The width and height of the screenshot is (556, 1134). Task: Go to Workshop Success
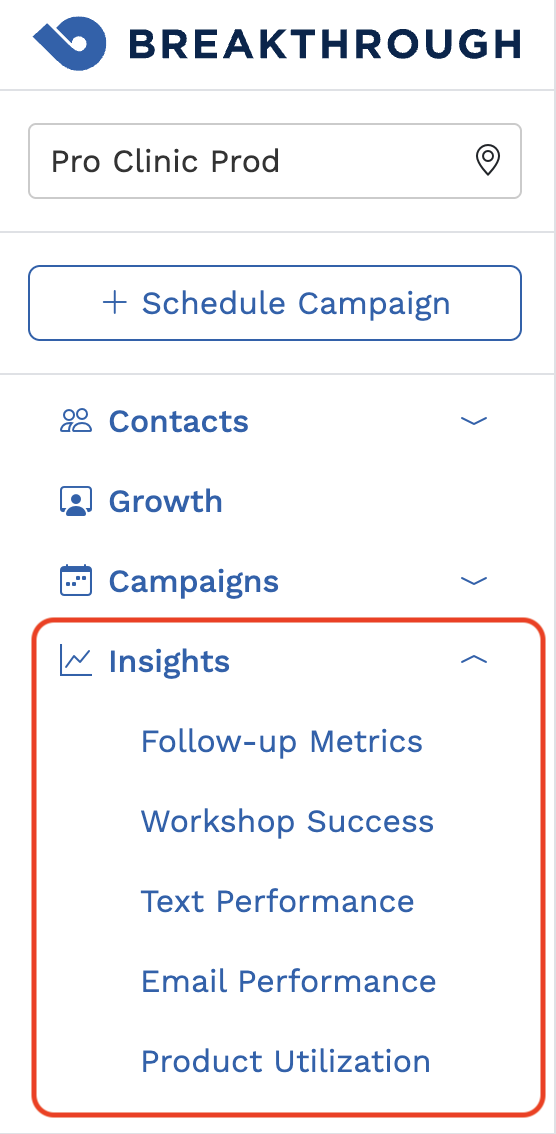[x=287, y=822]
